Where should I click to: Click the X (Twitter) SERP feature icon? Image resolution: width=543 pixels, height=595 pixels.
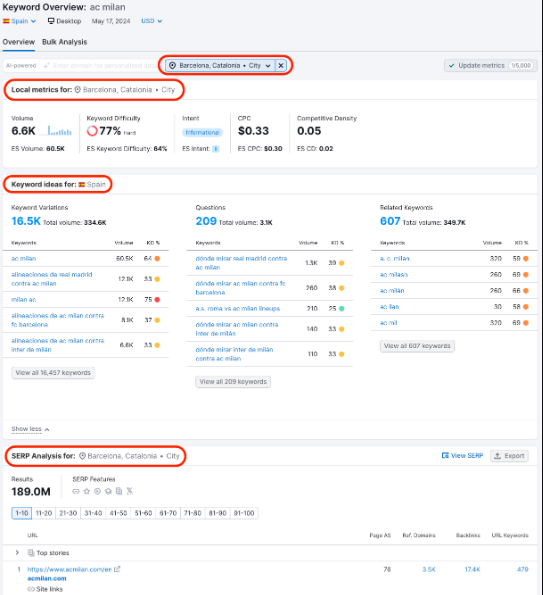coord(130,491)
